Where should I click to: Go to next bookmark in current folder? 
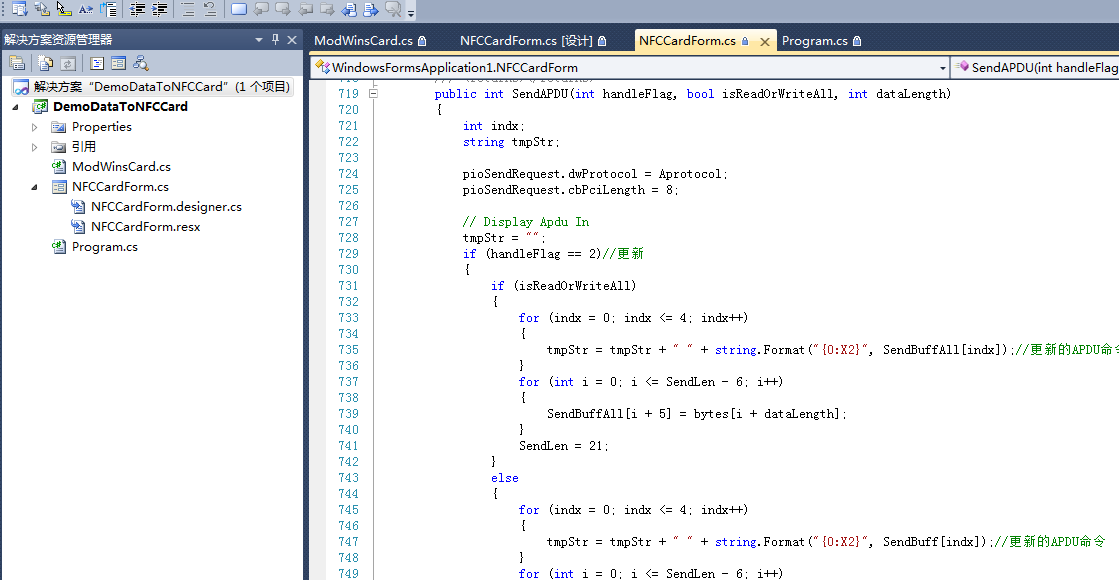[x=328, y=9]
